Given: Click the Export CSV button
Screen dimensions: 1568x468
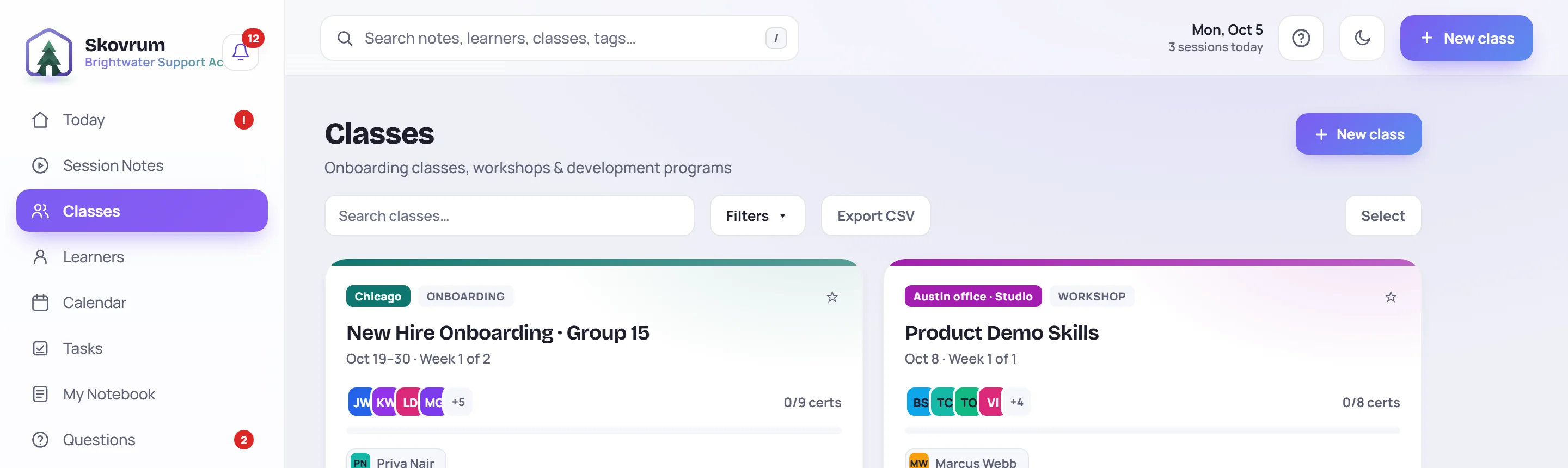Looking at the screenshot, I should [875, 215].
